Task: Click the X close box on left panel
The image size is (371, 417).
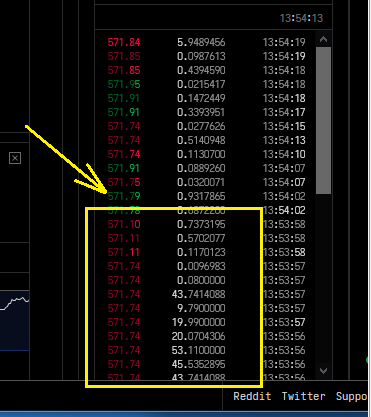Action: [x=15, y=158]
